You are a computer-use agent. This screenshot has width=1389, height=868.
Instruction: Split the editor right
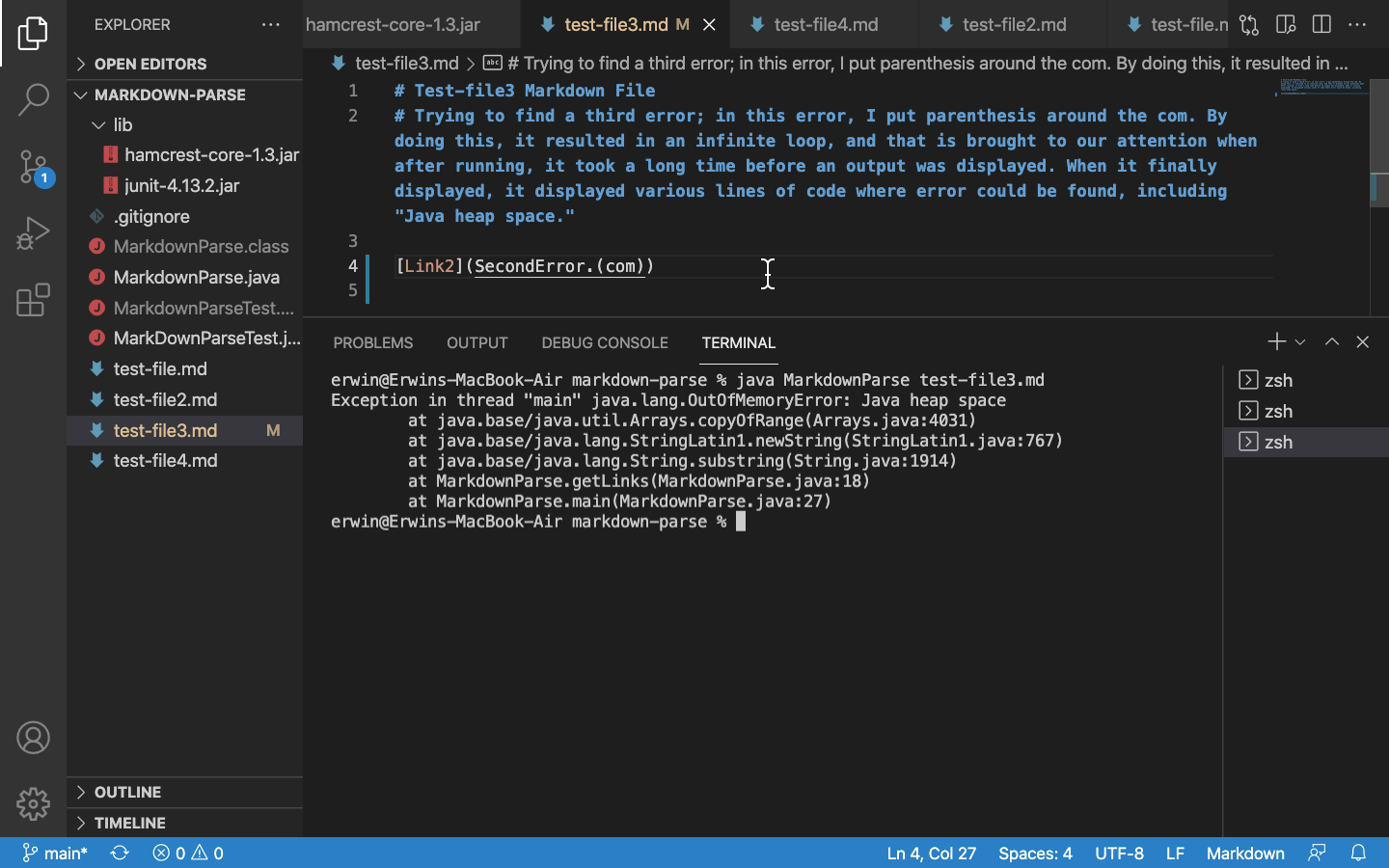point(1321,25)
